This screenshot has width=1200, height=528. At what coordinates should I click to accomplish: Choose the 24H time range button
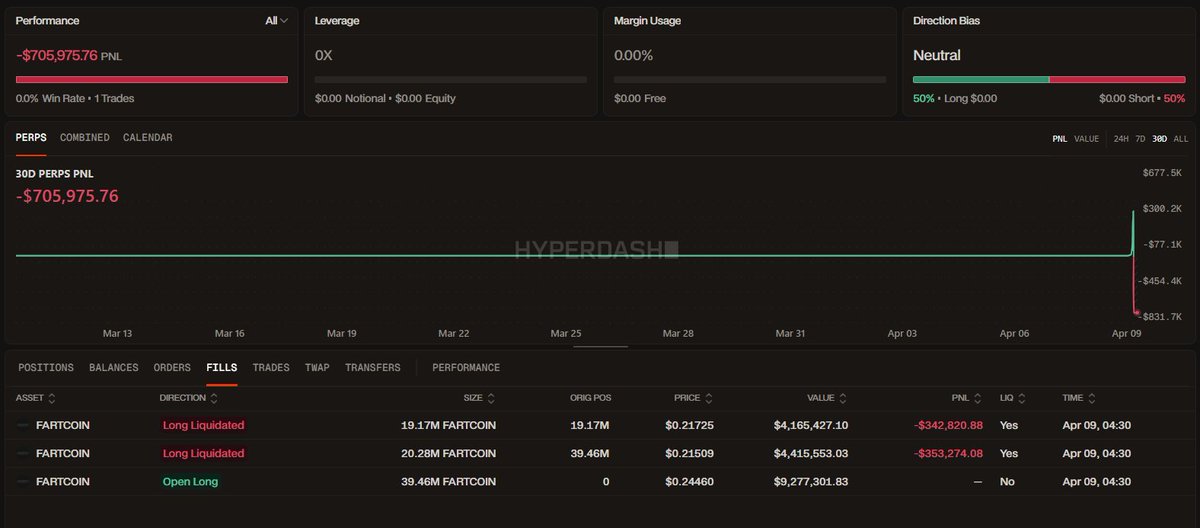coord(1120,139)
